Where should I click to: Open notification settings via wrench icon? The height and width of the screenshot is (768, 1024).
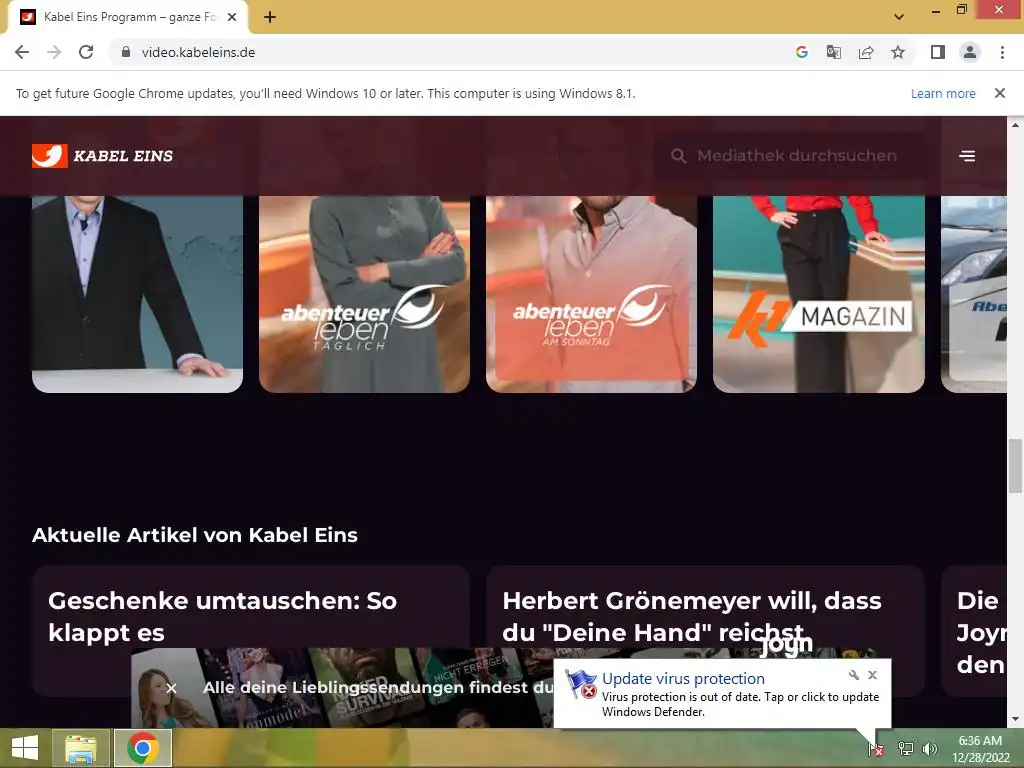point(854,675)
